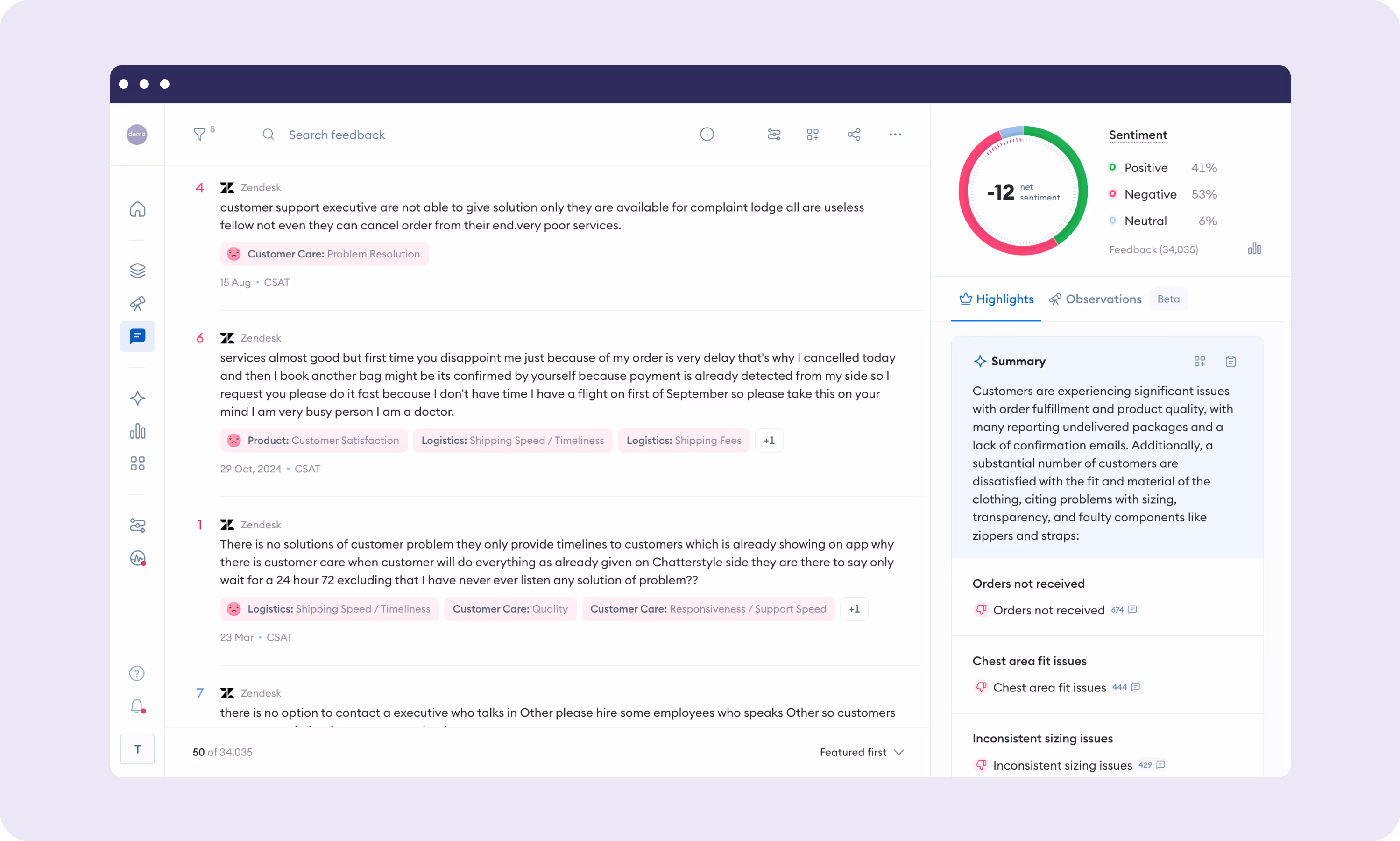Click the home icon in sidebar
Image resolution: width=1400 pixels, height=841 pixels.
(x=138, y=209)
